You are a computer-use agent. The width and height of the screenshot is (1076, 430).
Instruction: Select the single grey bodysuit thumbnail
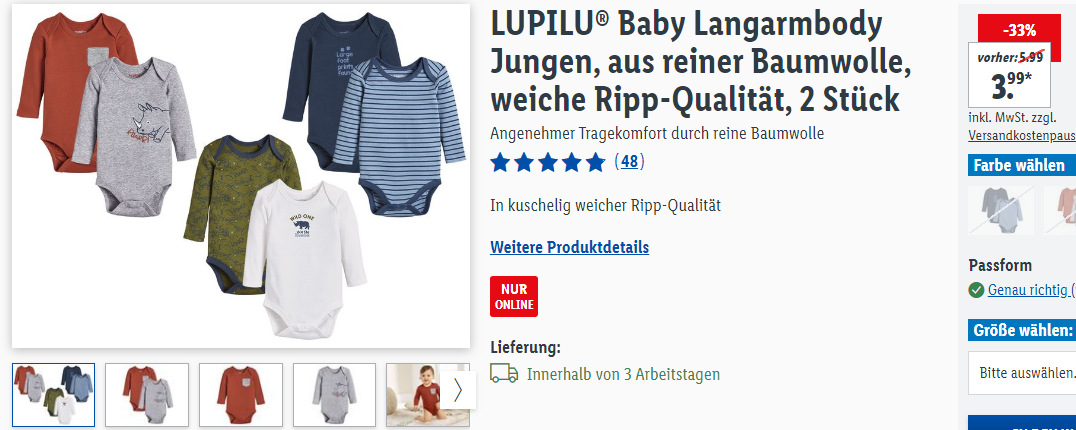click(334, 395)
